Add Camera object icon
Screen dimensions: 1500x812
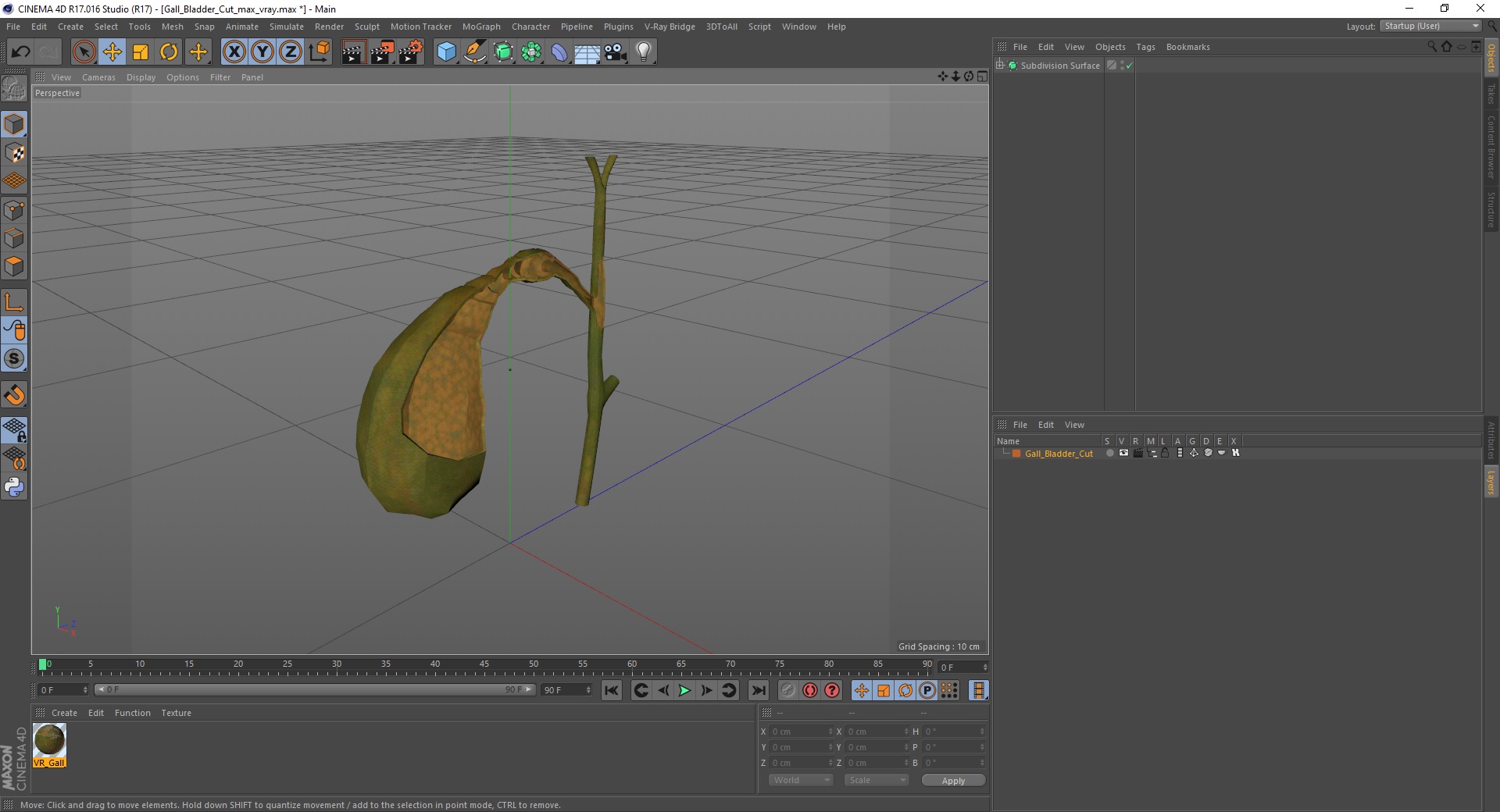[x=616, y=52]
